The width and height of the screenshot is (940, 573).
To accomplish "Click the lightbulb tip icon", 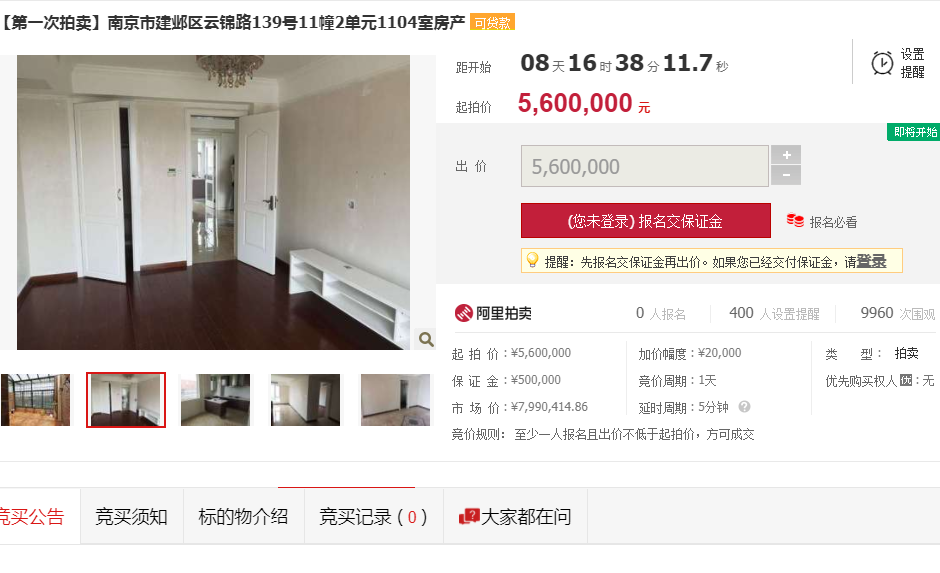I will click(x=532, y=260).
